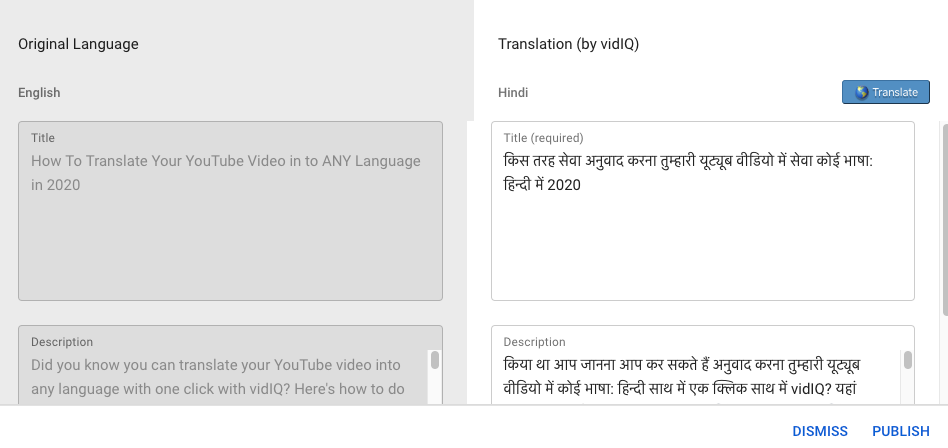Publish the Hindi translation
Image resolution: width=948 pixels, height=448 pixels.
[901, 431]
